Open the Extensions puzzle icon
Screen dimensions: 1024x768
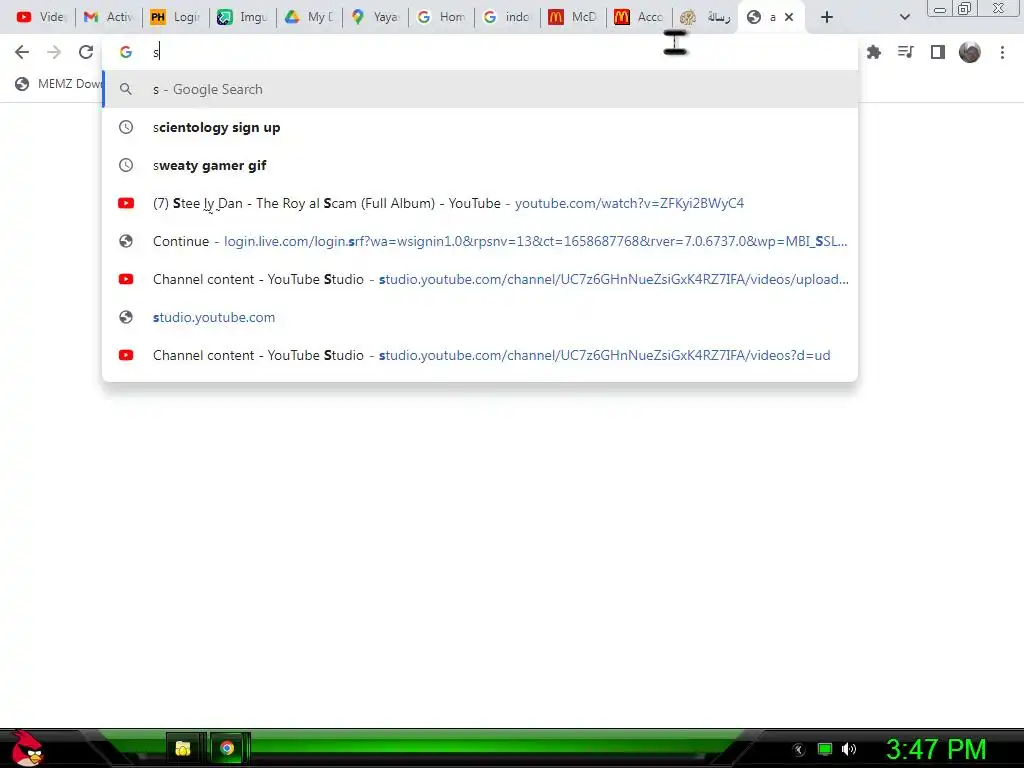(874, 52)
